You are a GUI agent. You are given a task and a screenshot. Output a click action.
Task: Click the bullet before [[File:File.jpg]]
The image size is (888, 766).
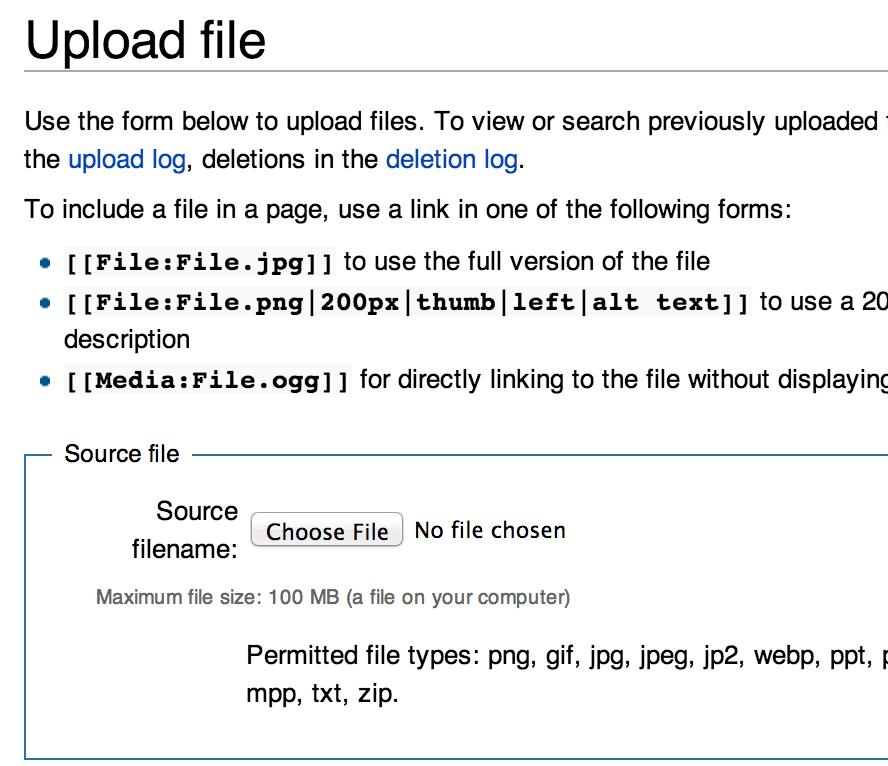(x=44, y=263)
